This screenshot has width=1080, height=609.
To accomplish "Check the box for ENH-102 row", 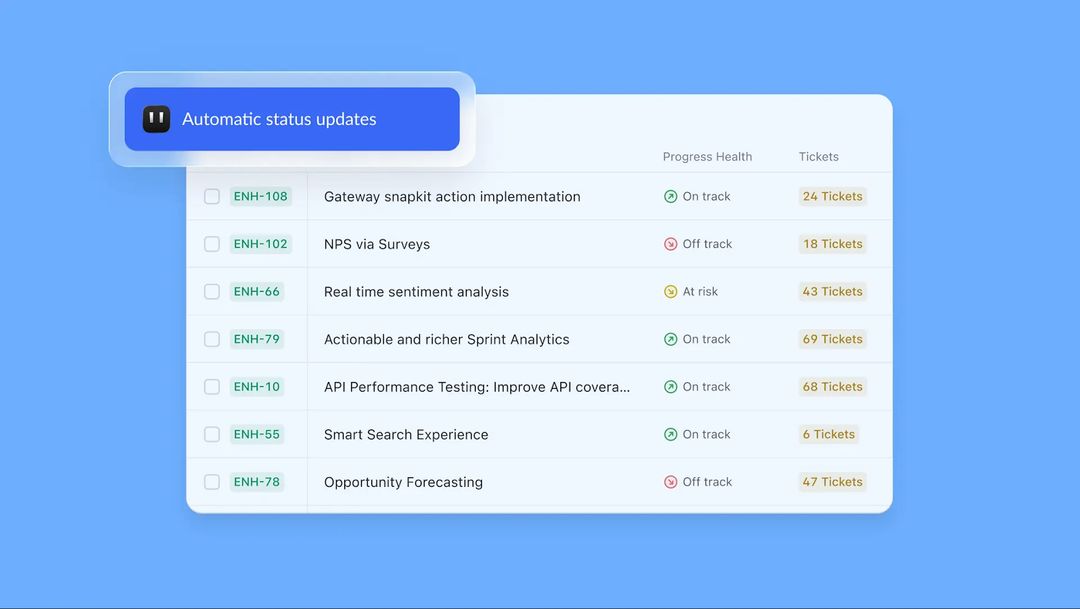I will [x=212, y=244].
